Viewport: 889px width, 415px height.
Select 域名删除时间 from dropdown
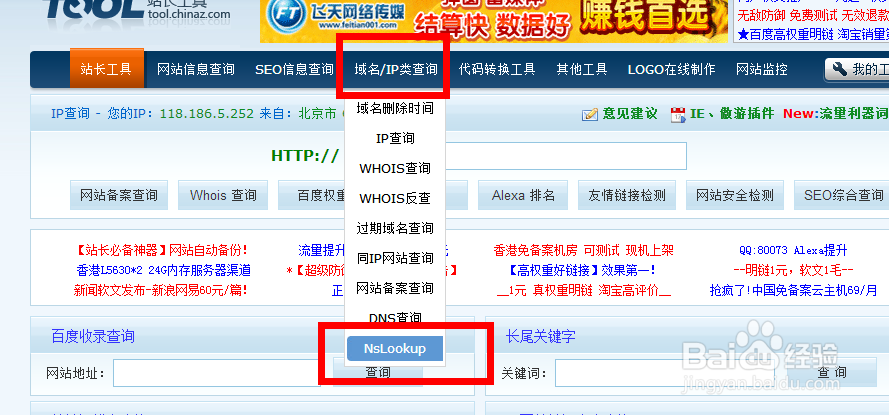(395, 108)
